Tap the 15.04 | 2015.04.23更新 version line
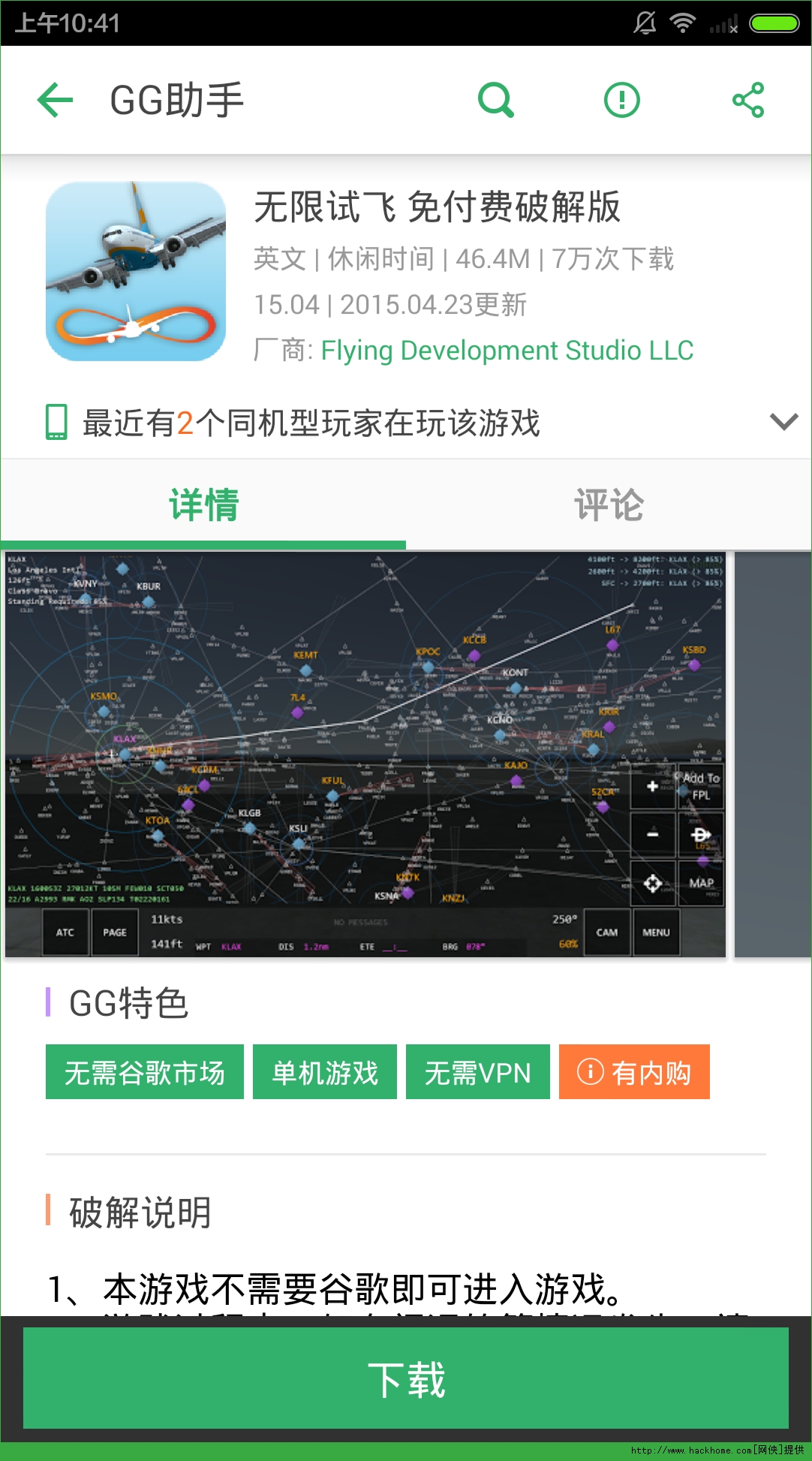The width and height of the screenshot is (812, 1461). pyautogui.click(x=390, y=305)
